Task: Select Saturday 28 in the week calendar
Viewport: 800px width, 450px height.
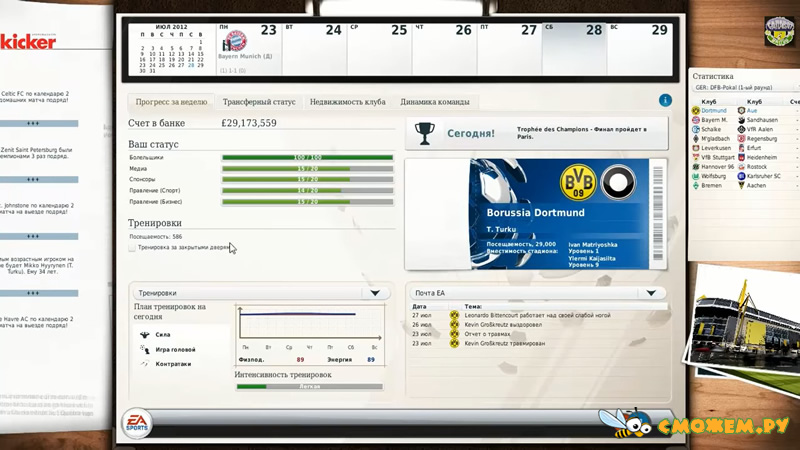Action: point(574,48)
